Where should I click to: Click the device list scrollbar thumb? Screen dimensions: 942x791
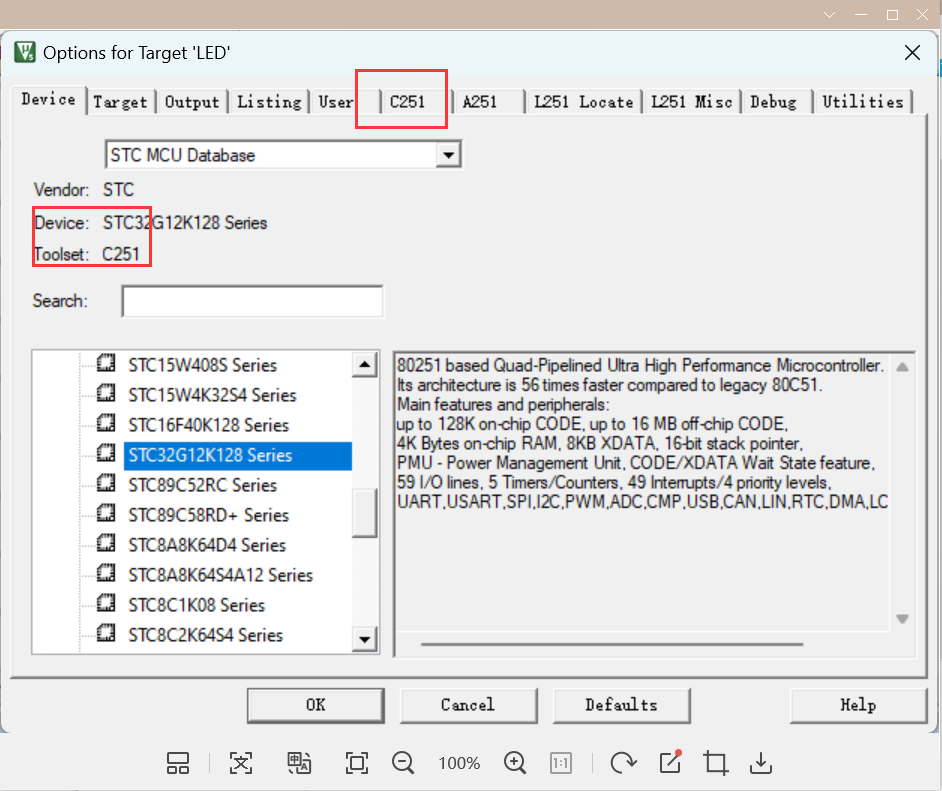[x=365, y=512]
